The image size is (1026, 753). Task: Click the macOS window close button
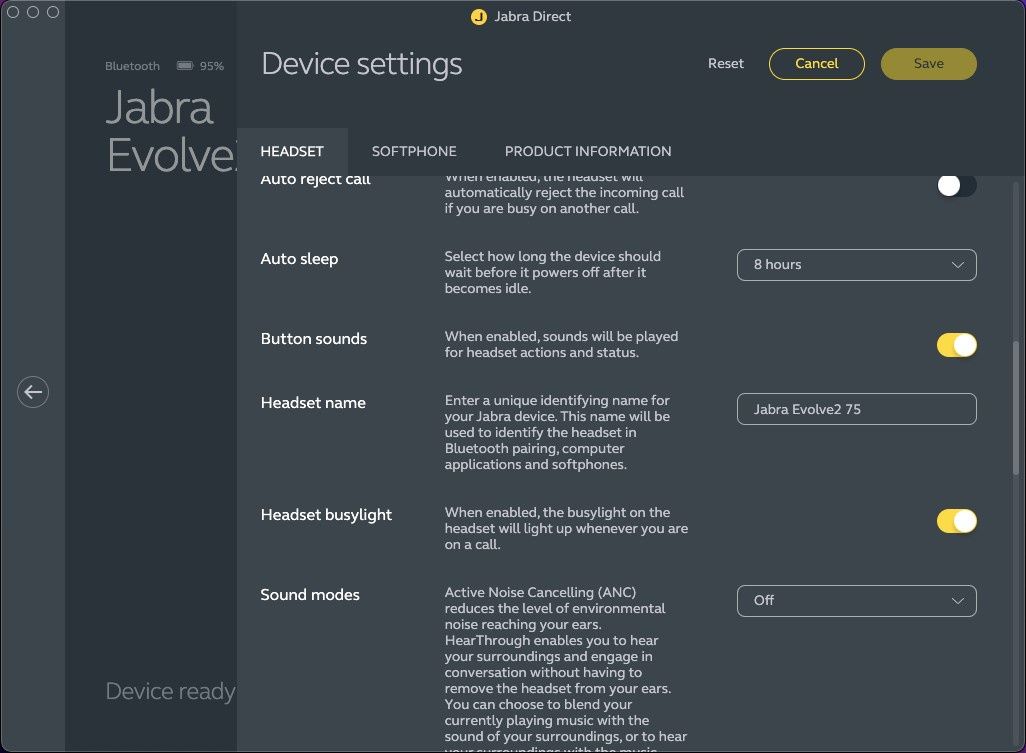click(x=13, y=12)
